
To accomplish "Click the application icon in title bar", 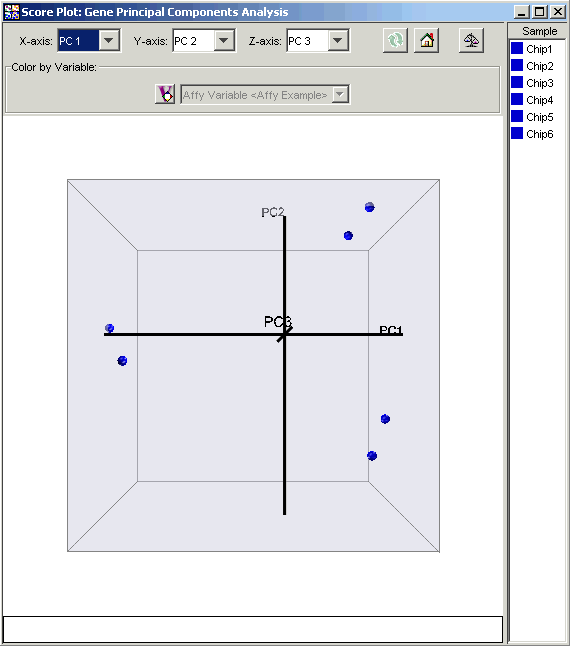I will coord(12,12).
